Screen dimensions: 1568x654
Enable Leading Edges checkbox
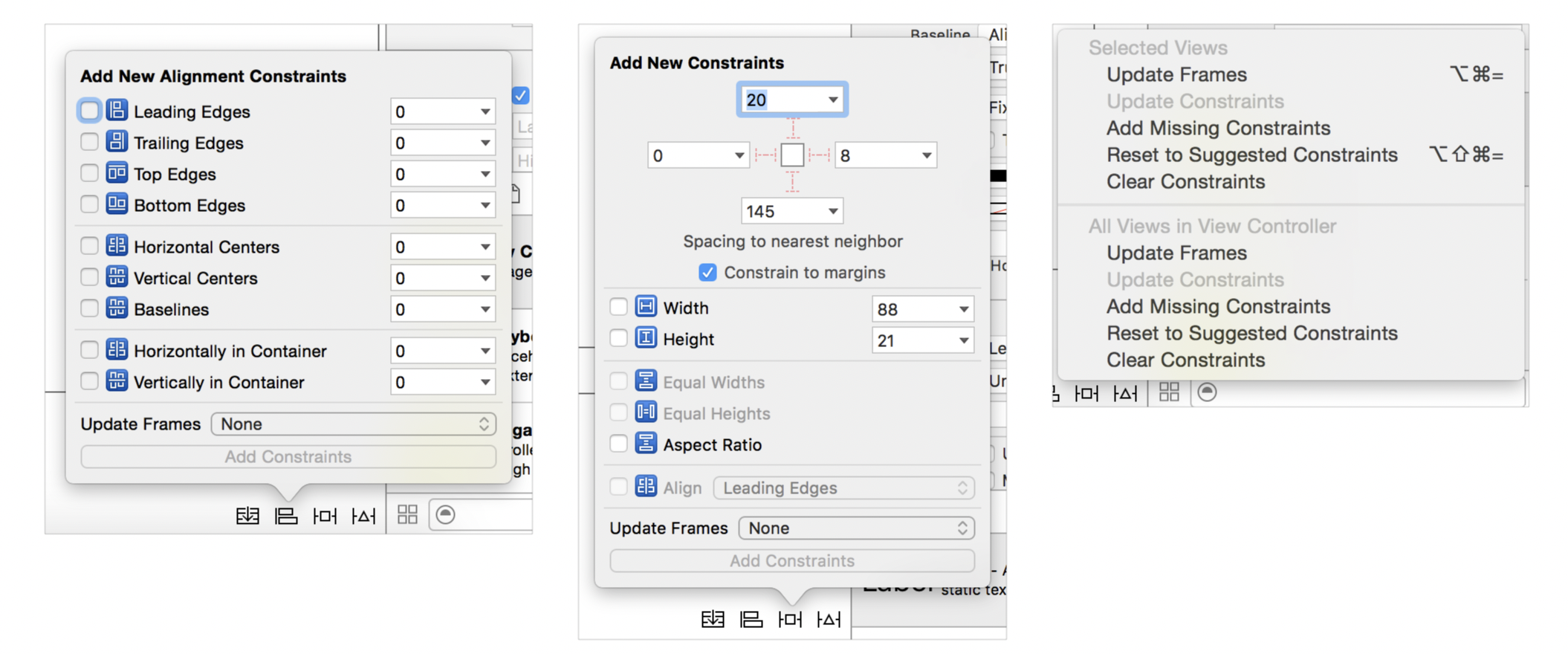[x=89, y=111]
